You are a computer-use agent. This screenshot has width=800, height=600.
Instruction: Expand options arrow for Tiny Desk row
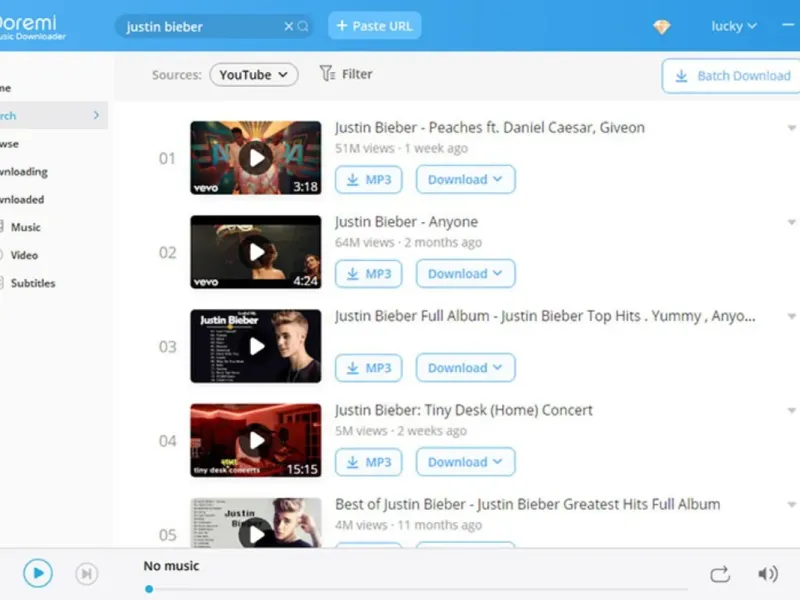tap(791, 410)
